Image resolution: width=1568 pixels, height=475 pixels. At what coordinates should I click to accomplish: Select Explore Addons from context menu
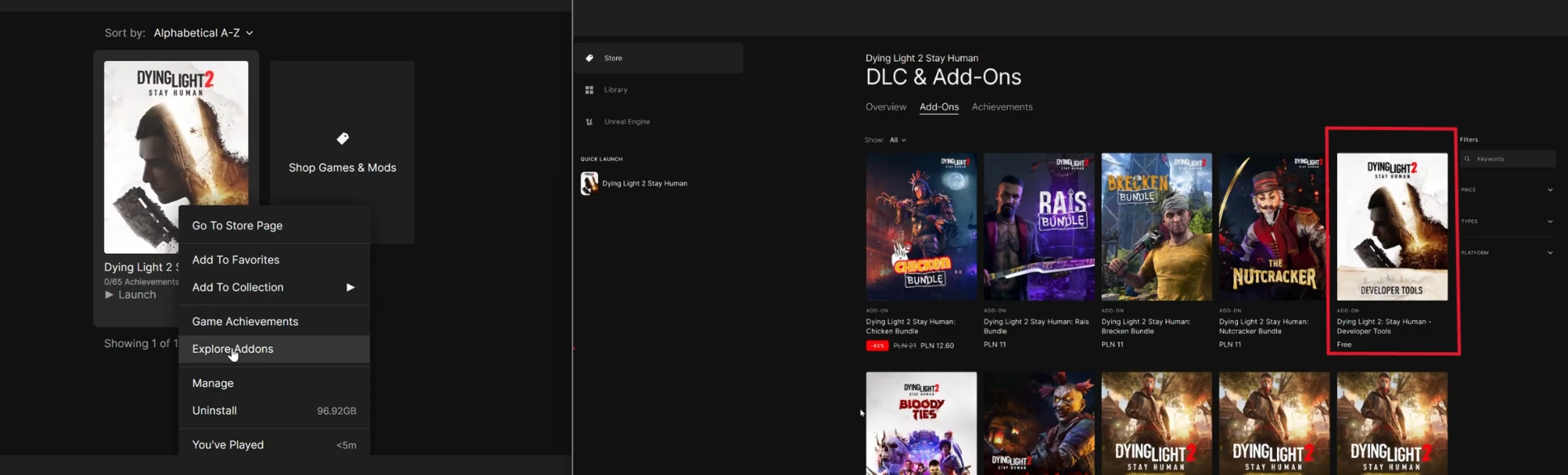233,350
